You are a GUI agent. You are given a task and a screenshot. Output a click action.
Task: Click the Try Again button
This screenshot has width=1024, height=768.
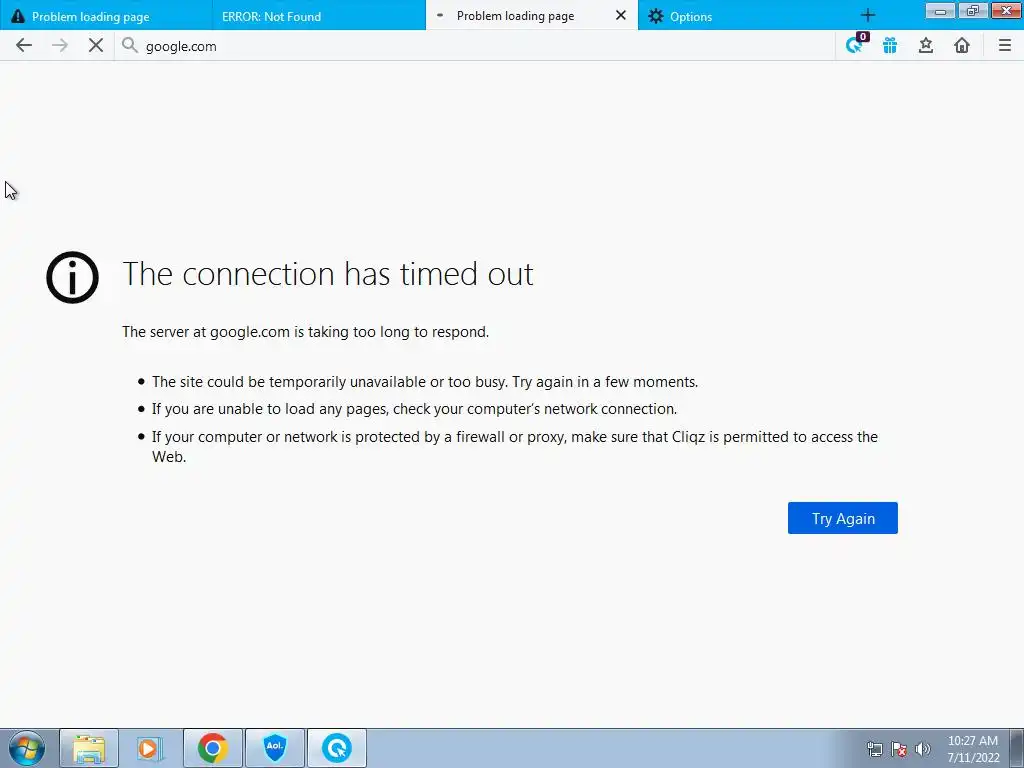click(x=842, y=518)
